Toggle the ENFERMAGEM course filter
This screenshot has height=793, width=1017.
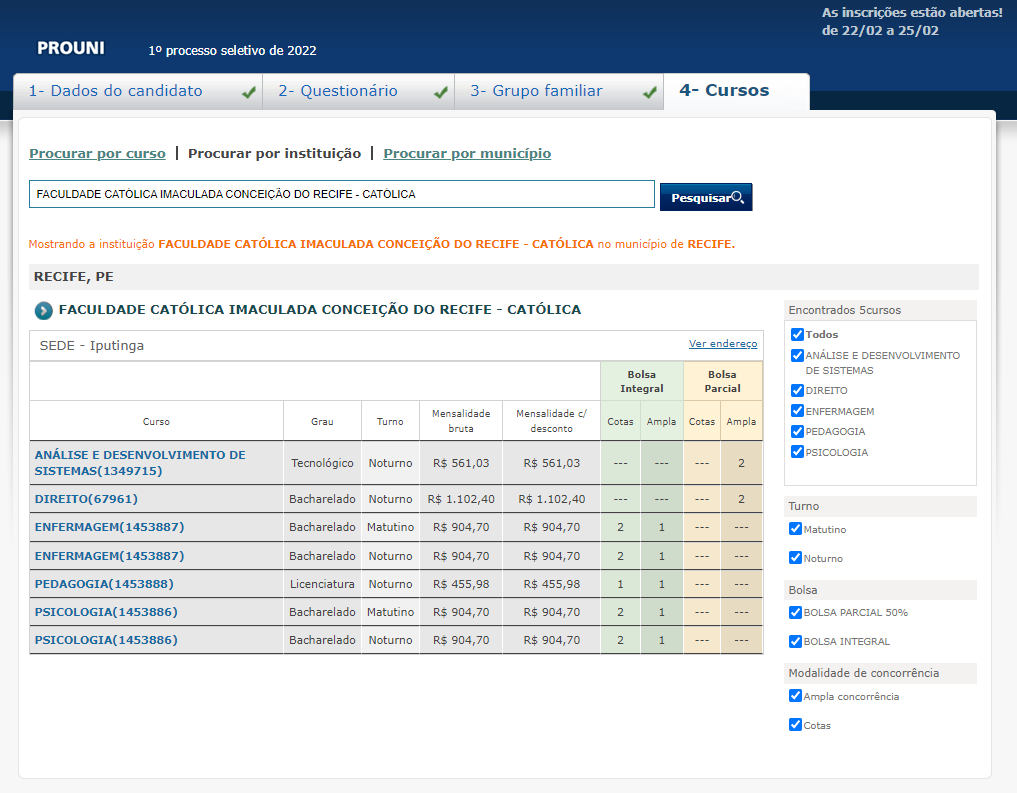[x=797, y=411]
